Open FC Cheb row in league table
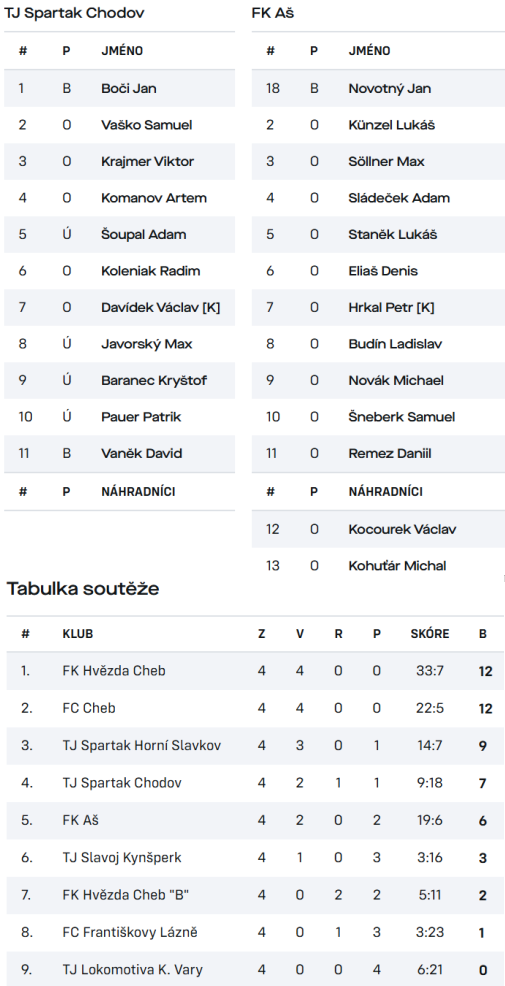Screen dimensions: 505x986 pyautogui.click(x=255, y=709)
